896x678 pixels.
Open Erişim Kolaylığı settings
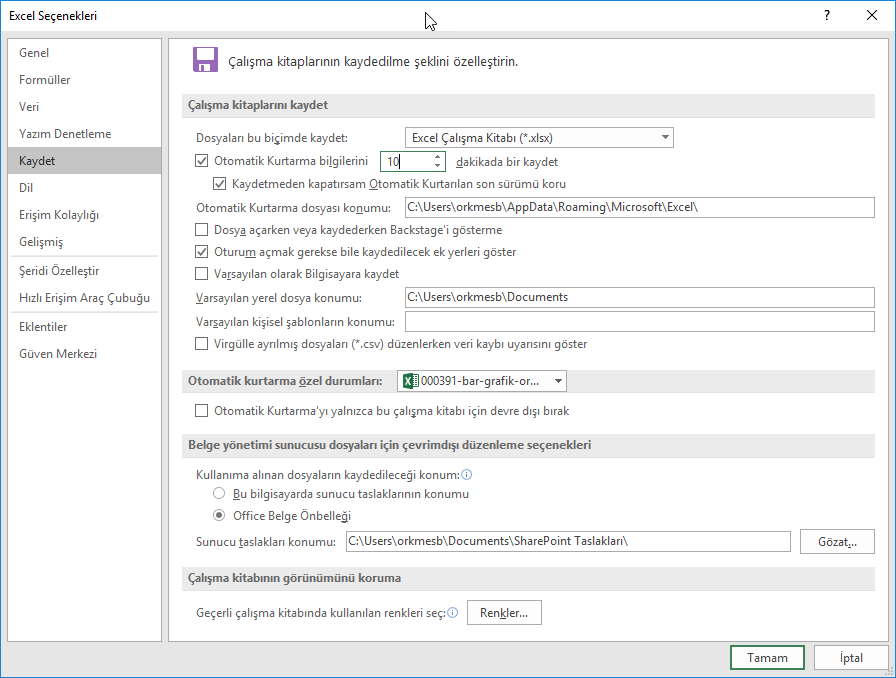click(85, 215)
